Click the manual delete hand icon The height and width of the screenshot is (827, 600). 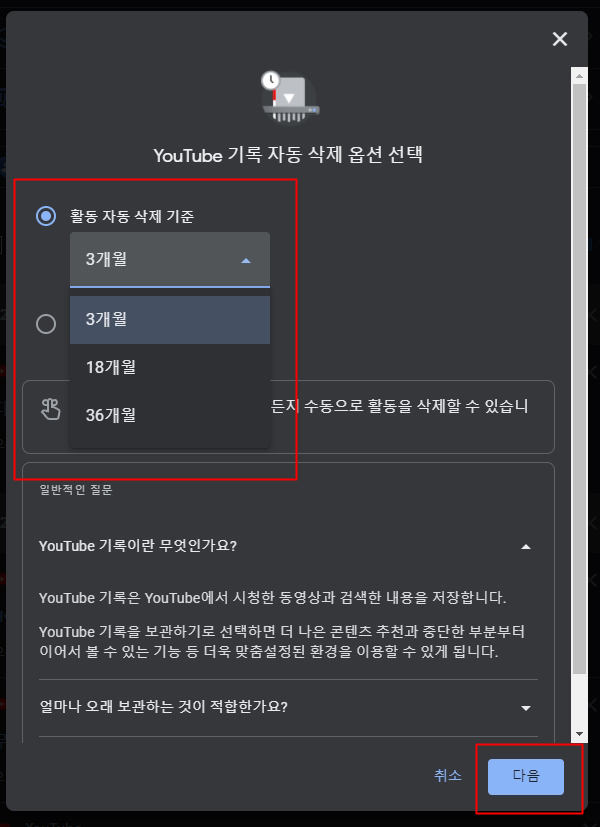[x=51, y=409]
